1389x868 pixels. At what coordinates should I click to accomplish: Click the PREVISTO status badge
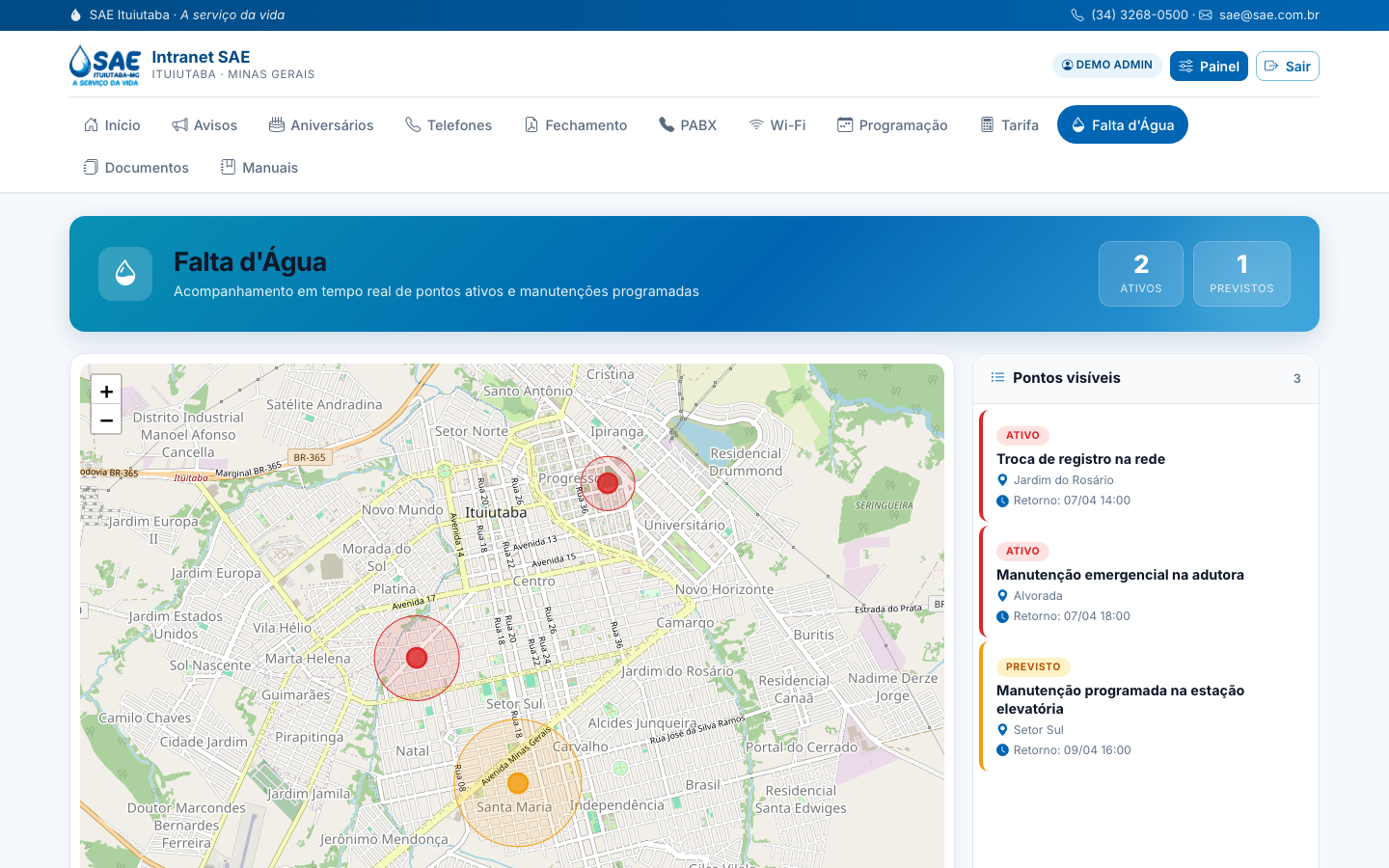pyautogui.click(x=1033, y=666)
